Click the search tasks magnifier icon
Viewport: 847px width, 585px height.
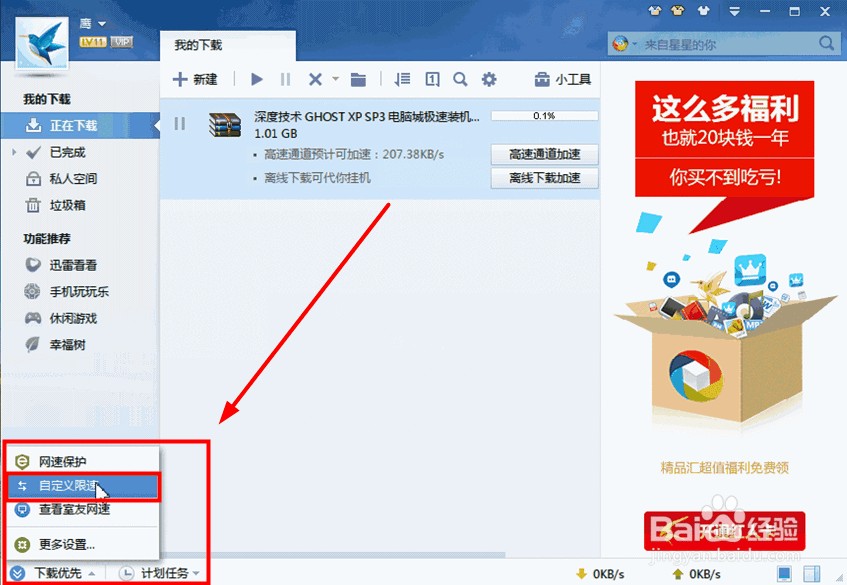coord(460,79)
